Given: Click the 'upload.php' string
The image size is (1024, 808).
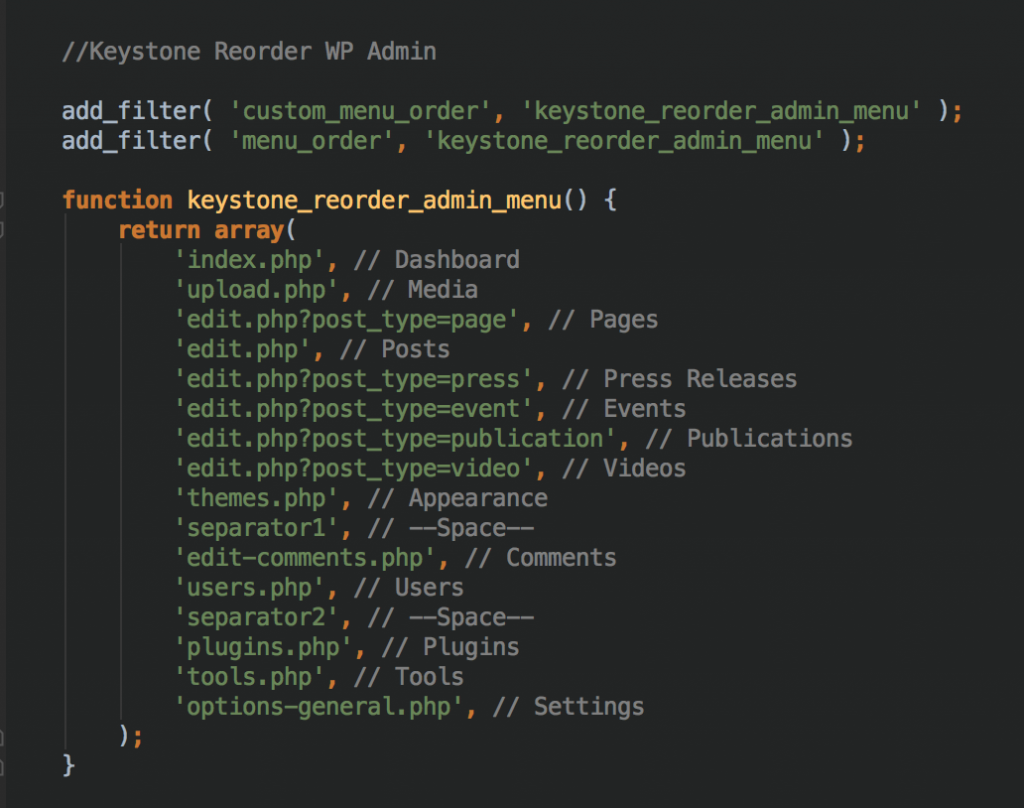Looking at the screenshot, I should (256, 290).
